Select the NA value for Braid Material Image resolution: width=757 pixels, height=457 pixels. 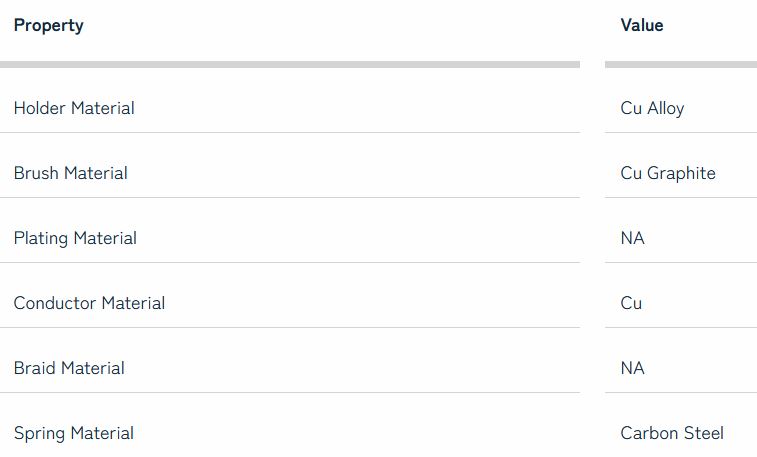point(632,368)
